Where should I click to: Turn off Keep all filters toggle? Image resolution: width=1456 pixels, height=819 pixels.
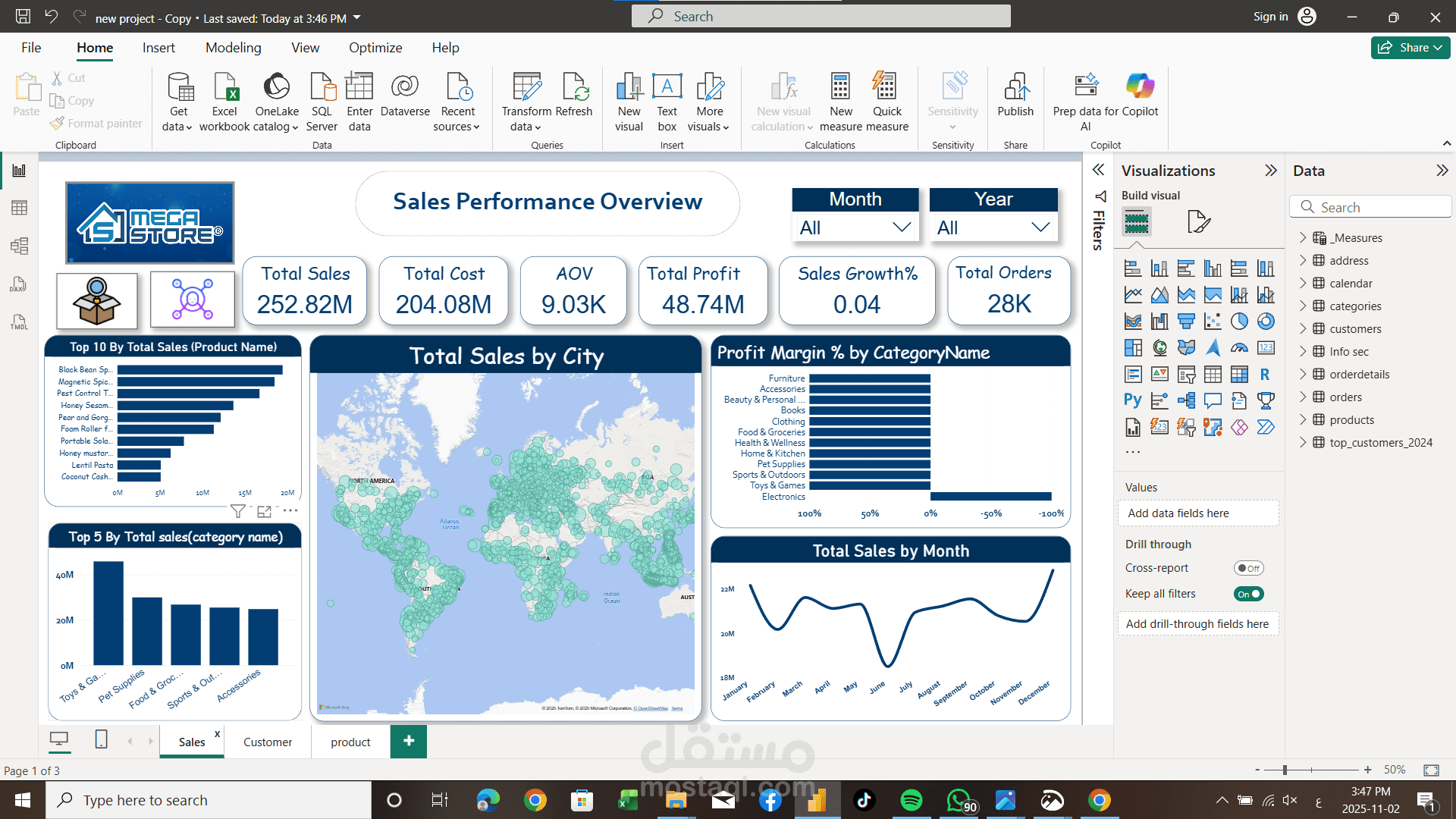click(x=1248, y=594)
